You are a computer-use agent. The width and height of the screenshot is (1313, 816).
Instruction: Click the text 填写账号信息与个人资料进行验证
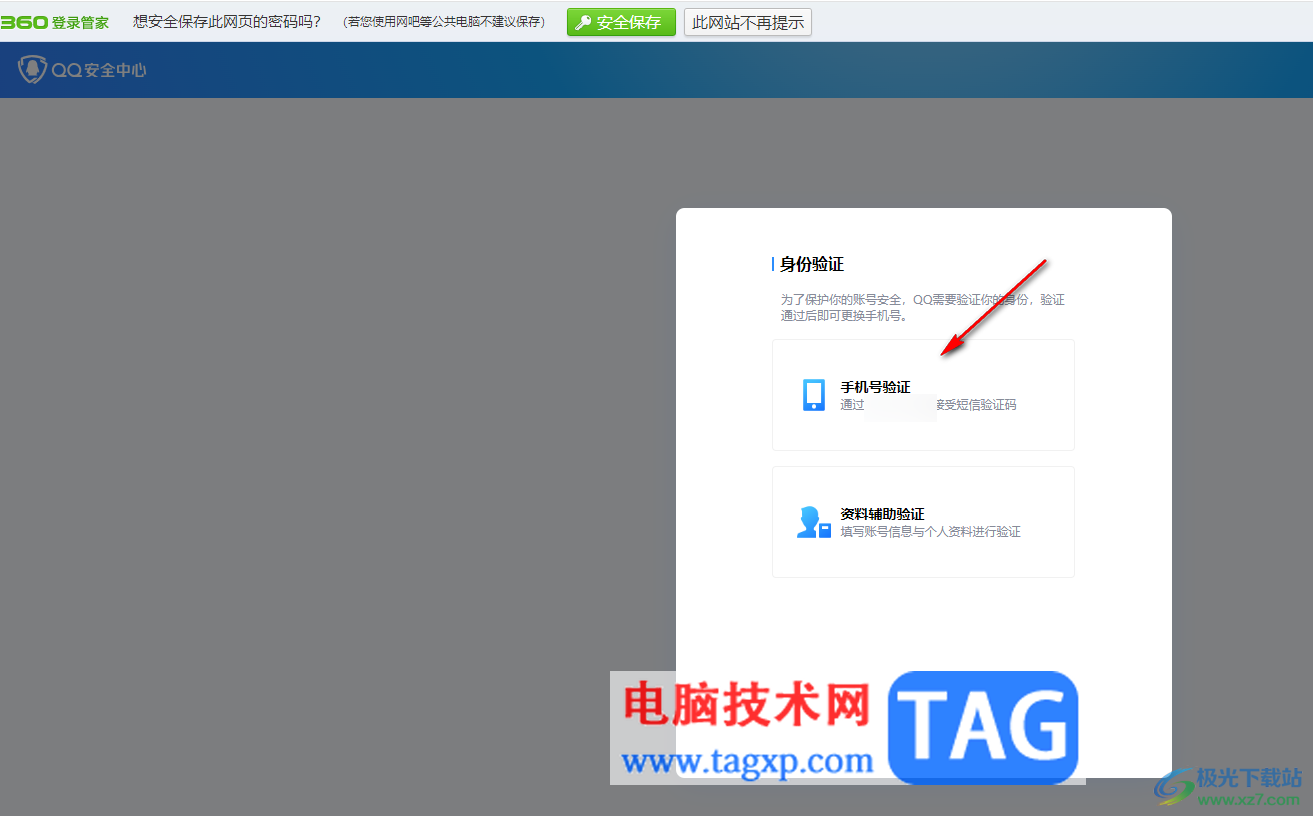(930, 532)
